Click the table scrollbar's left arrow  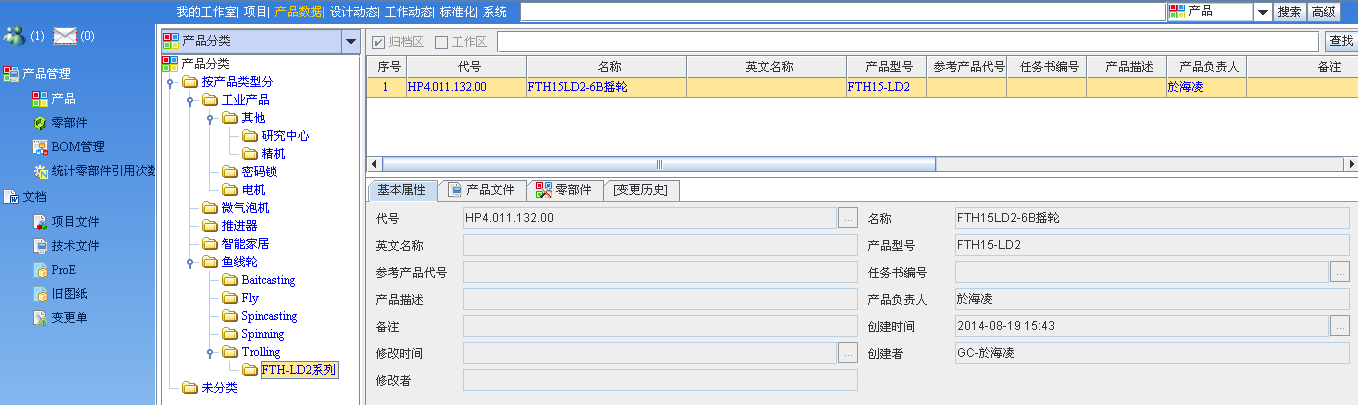[374, 164]
